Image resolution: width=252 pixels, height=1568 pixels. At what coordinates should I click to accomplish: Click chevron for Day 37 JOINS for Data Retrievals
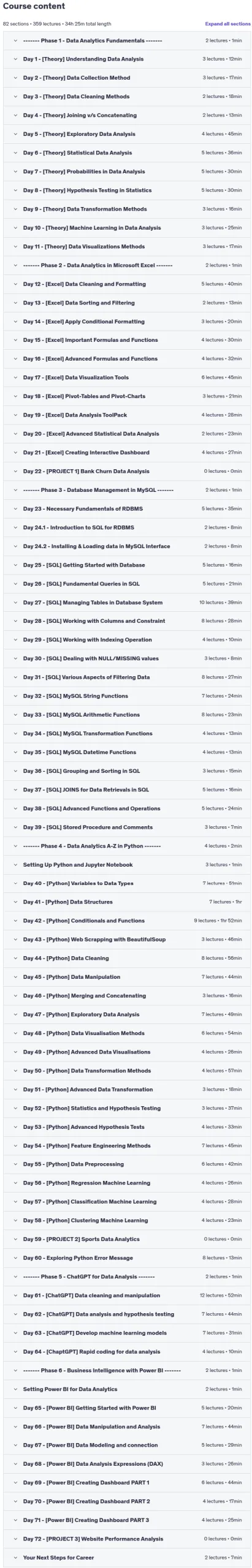pyautogui.click(x=15, y=790)
